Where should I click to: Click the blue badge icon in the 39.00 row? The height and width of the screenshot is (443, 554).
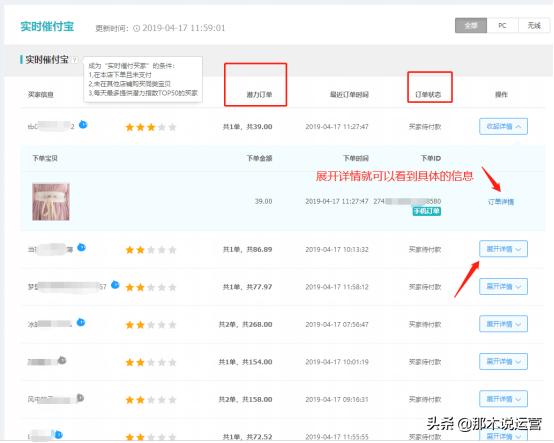coord(83,124)
